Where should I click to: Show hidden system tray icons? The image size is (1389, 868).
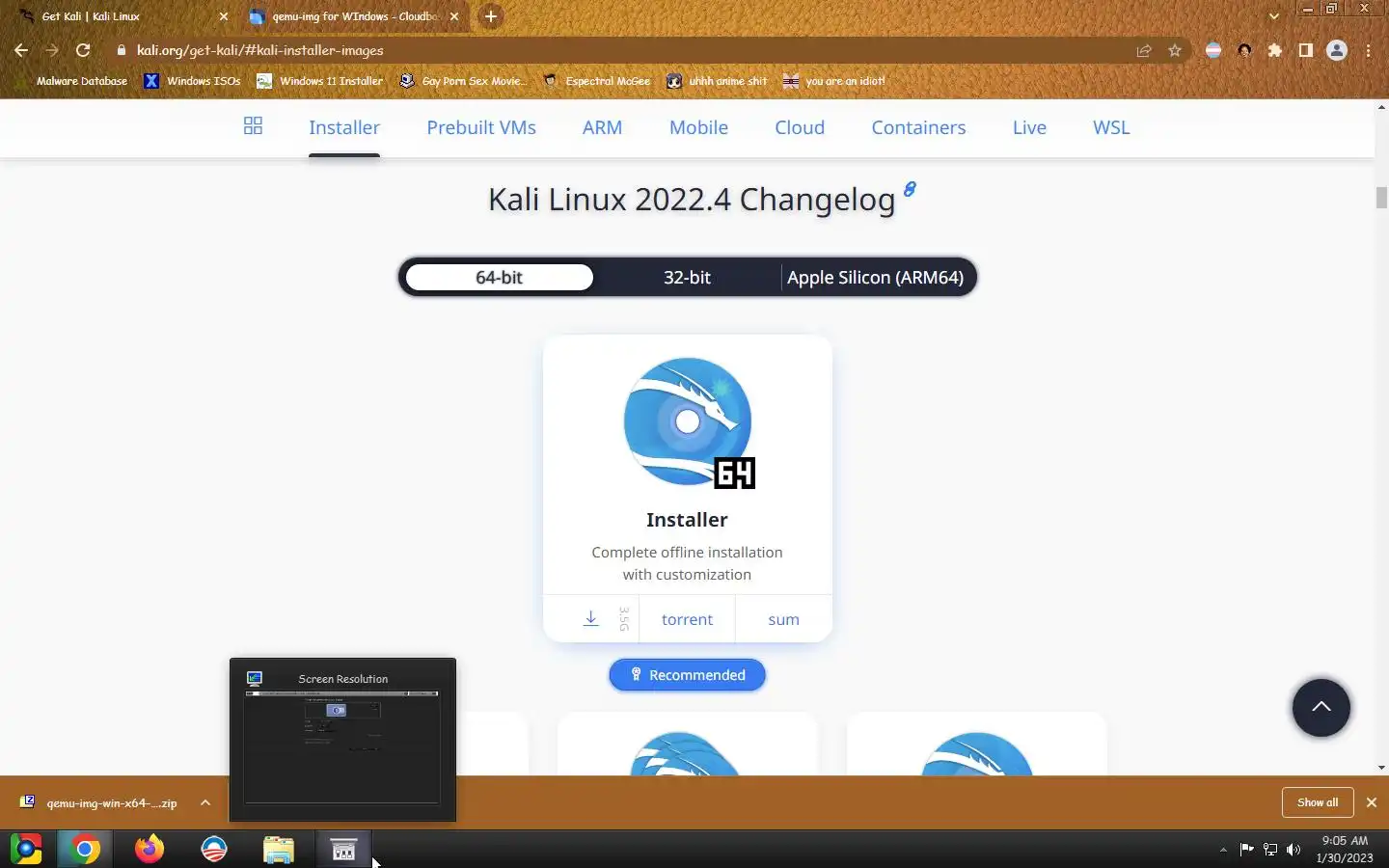click(x=1223, y=850)
